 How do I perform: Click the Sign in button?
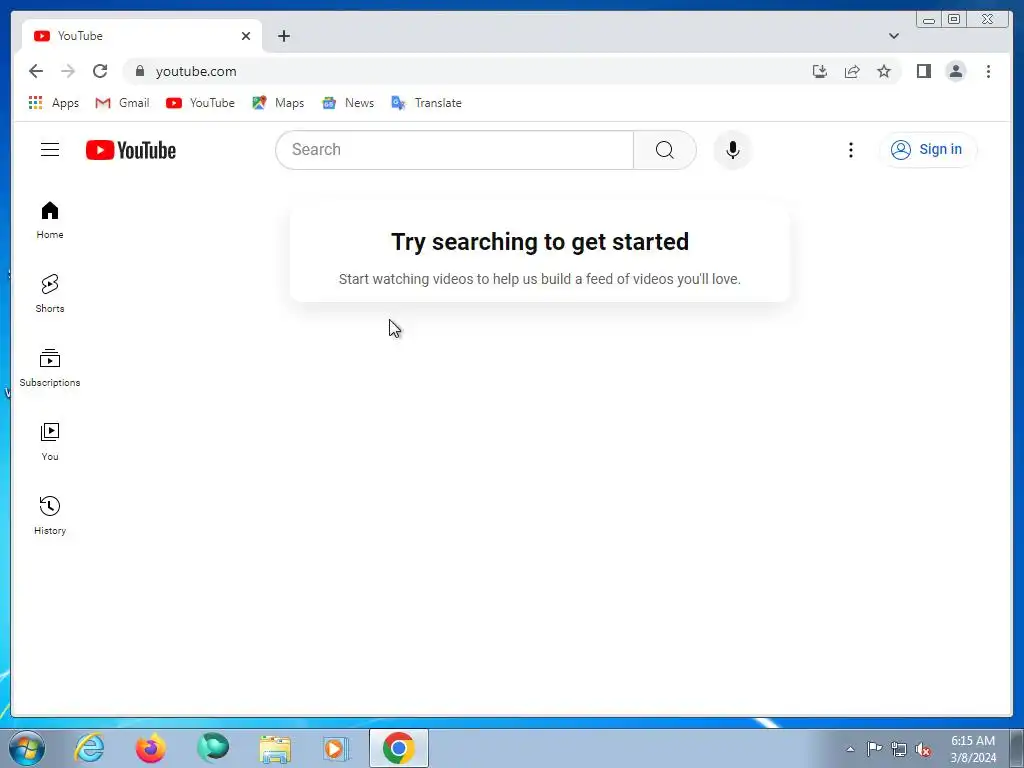click(x=927, y=150)
